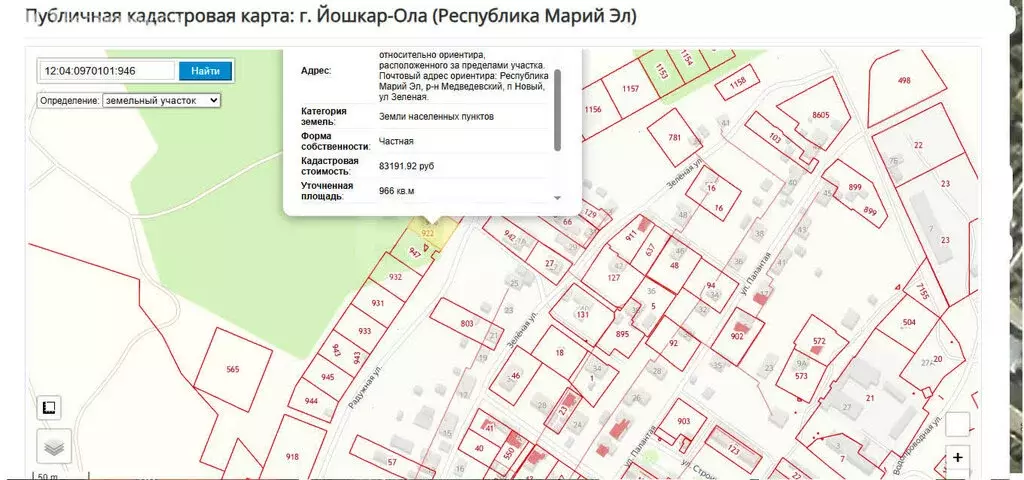The width and height of the screenshot is (1024, 480).
Task: Click parcel 504 on the map
Action: click(x=909, y=323)
